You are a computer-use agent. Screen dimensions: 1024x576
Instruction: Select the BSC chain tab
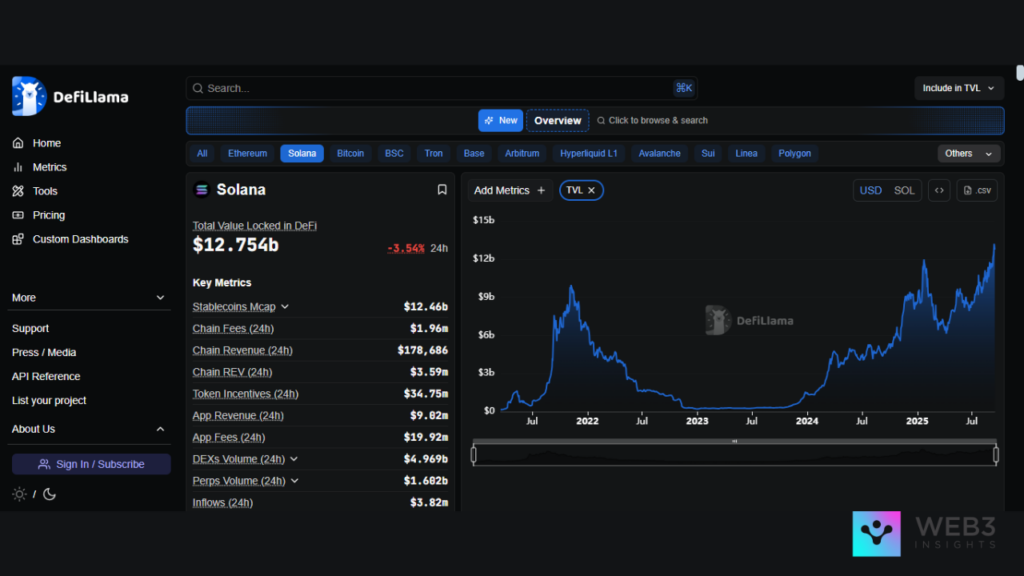click(x=394, y=153)
